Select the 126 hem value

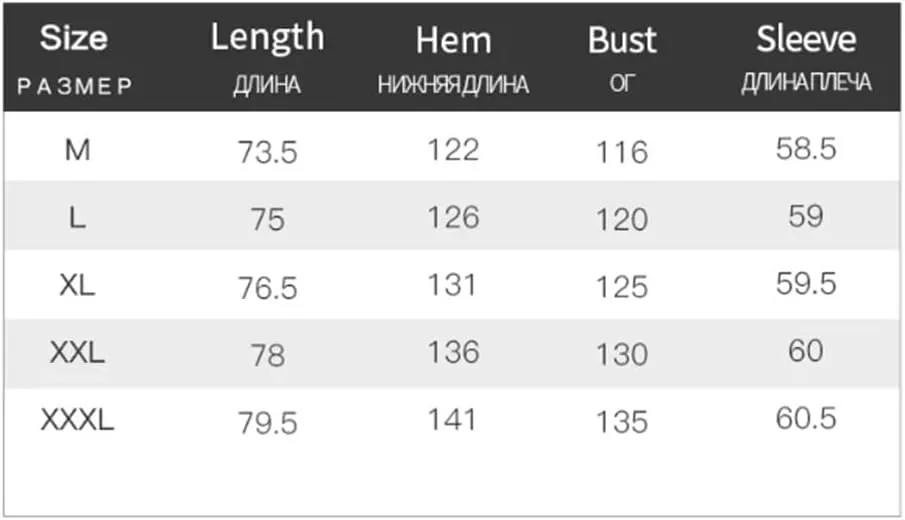click(x=454, y=218)
